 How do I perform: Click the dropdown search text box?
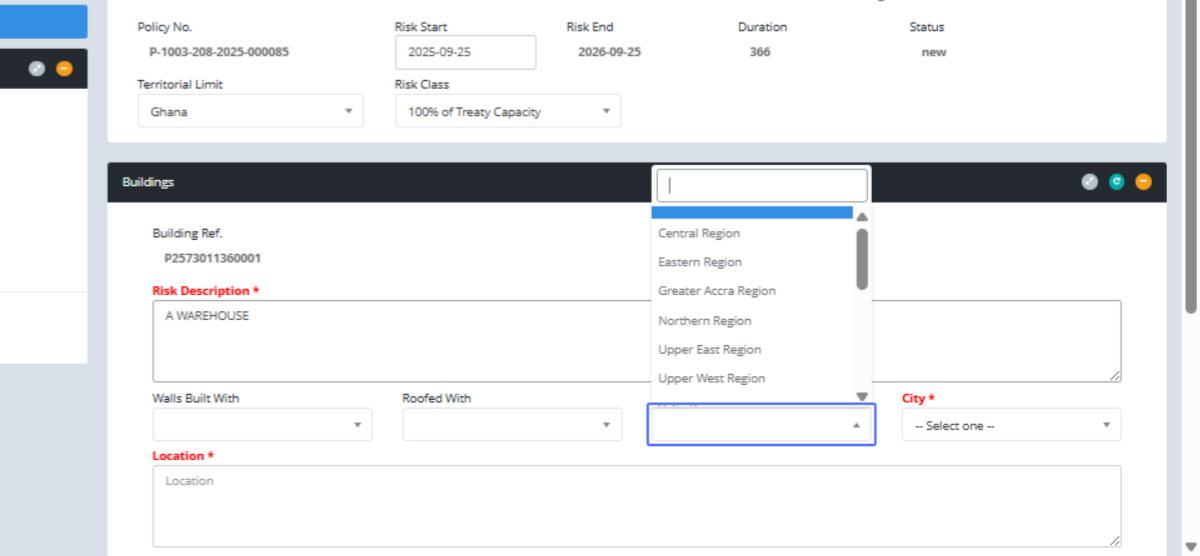pyautogui.click(x=761, y=185)
